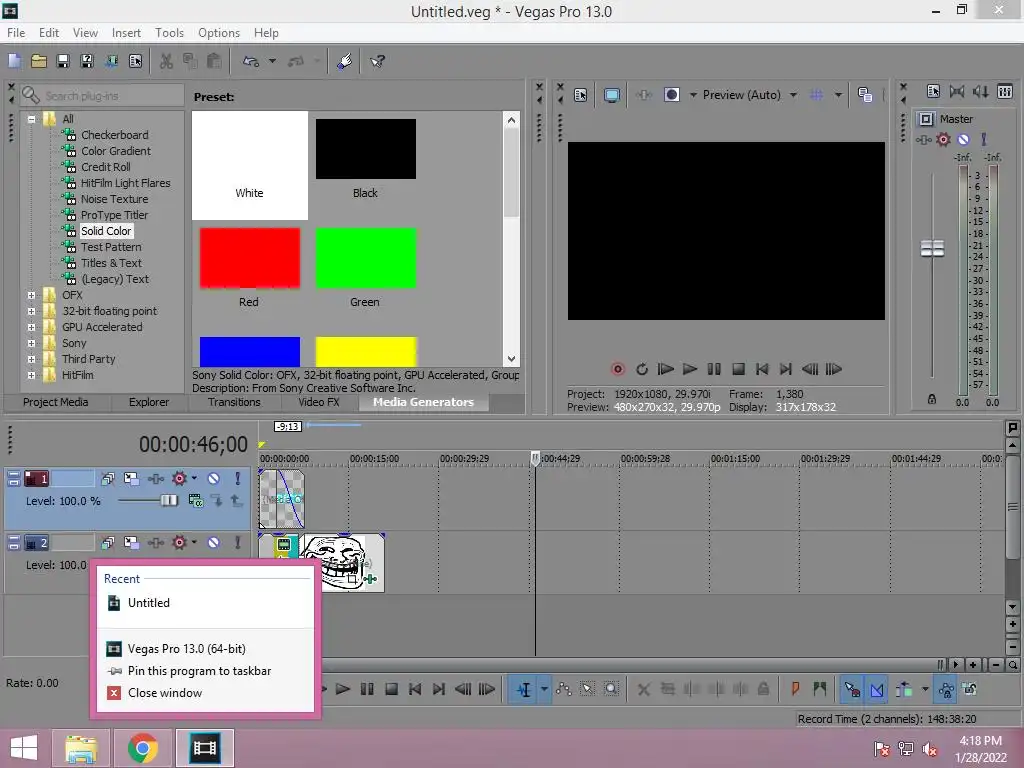Switch to the Transitions tab
The image size is (1024, 768).
coord(234,402)
